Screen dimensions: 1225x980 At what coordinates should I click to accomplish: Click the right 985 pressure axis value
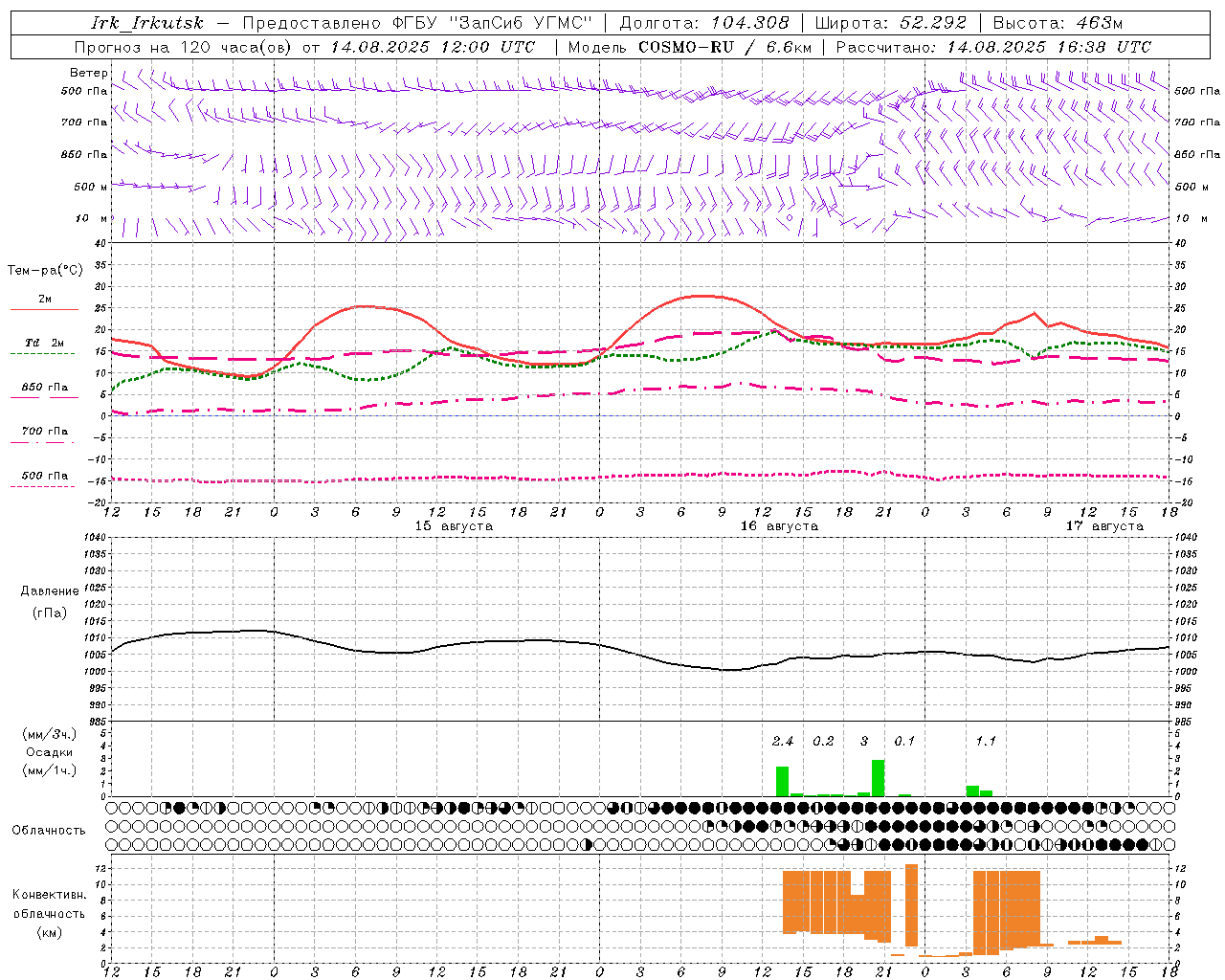tap(1185, 722)
